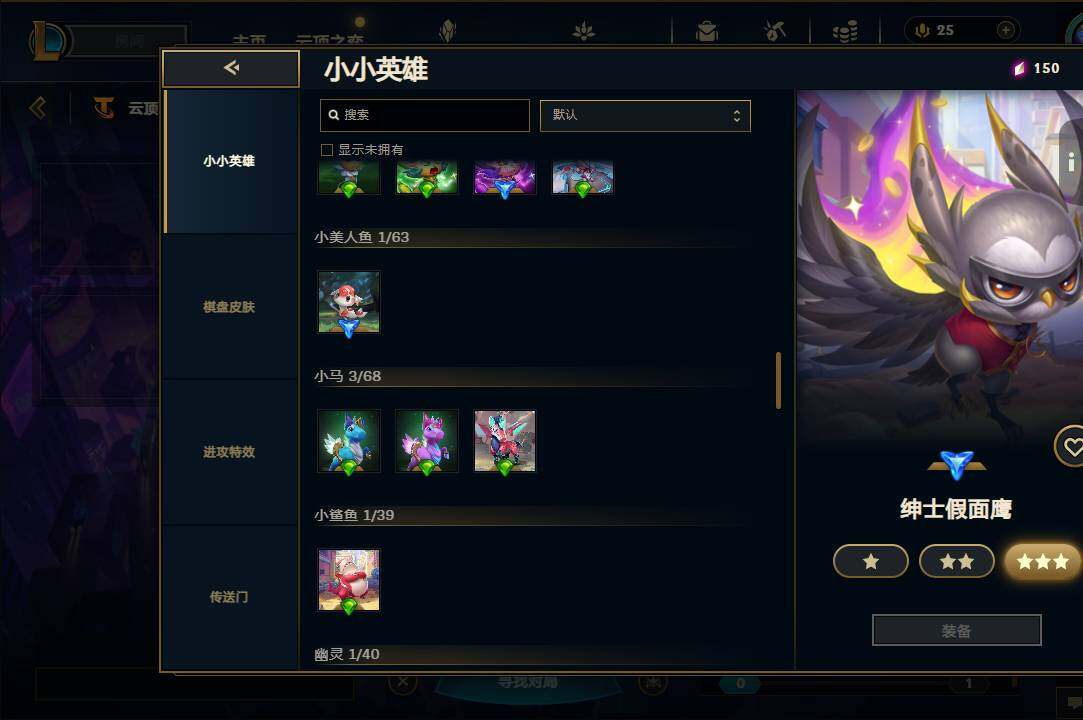Click the clash trophy icon in top bar
The width and height of the screenshot is (1083, 720).
(448, 30)
